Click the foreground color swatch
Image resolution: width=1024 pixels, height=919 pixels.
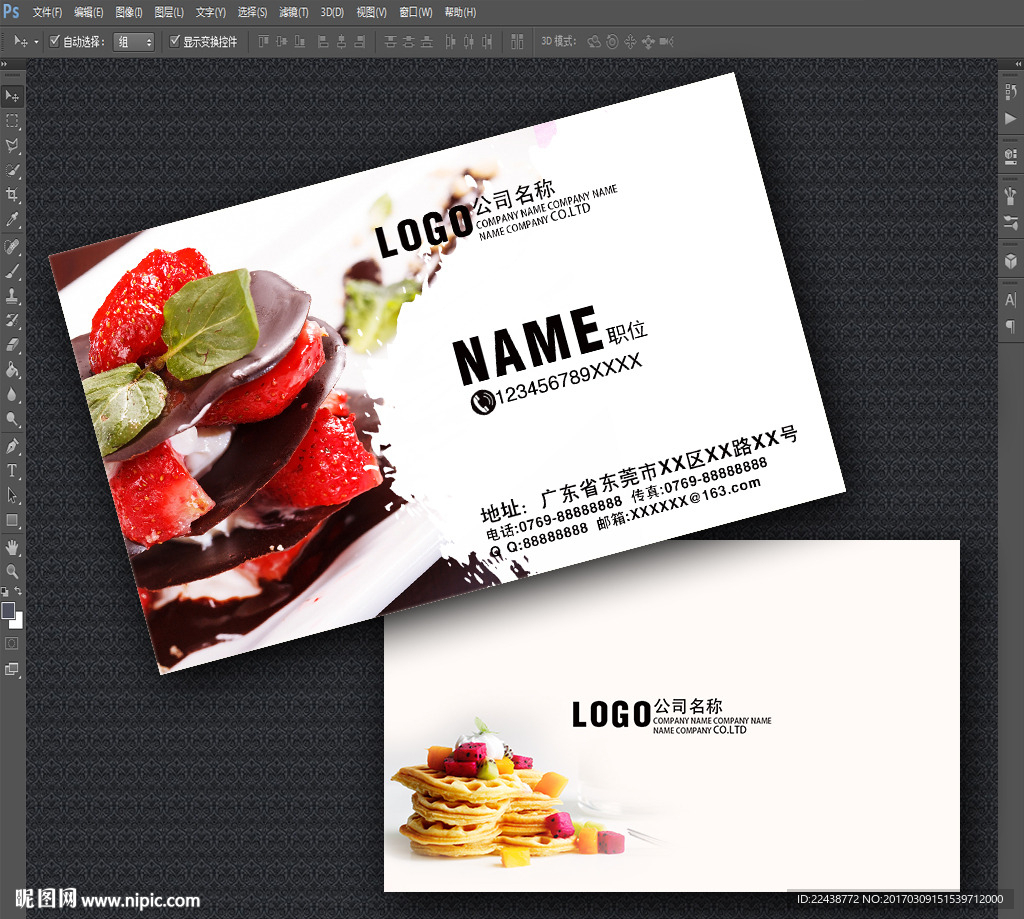point(8,610)
